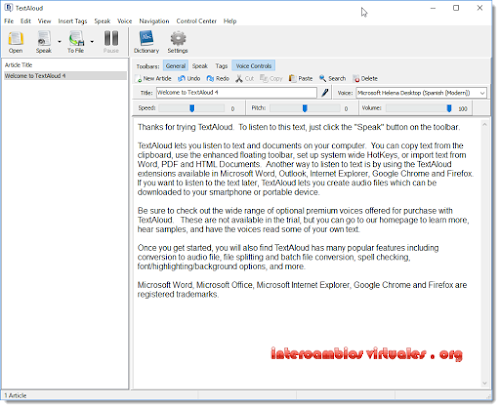Viewport: 500px width, 408px height.
Task: Click the Pitch slider handle
Action: (x=305, y=108)
